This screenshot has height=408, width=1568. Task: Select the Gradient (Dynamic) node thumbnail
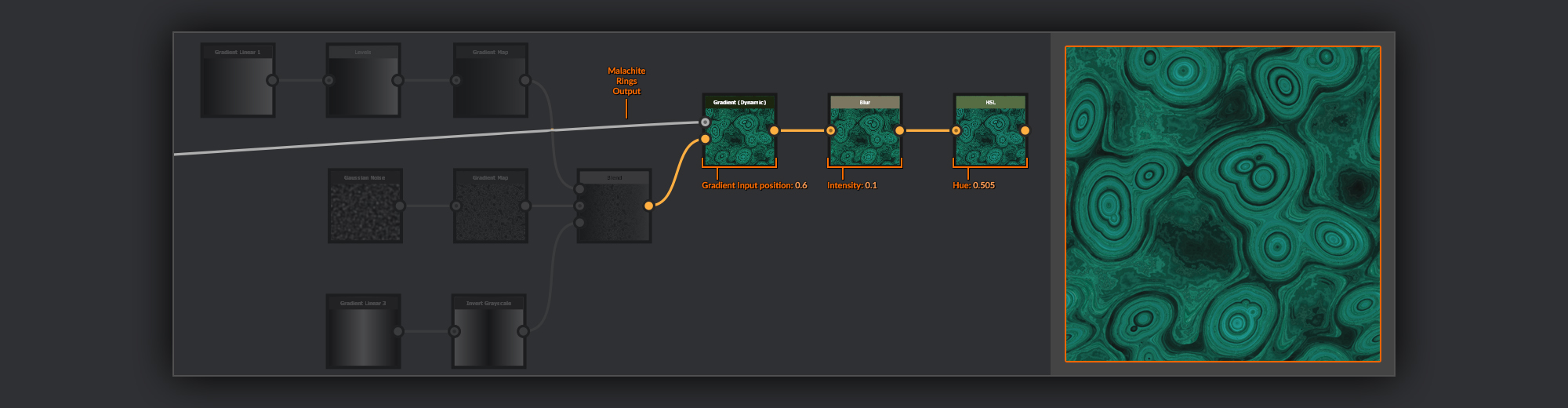tap(739, 137)
